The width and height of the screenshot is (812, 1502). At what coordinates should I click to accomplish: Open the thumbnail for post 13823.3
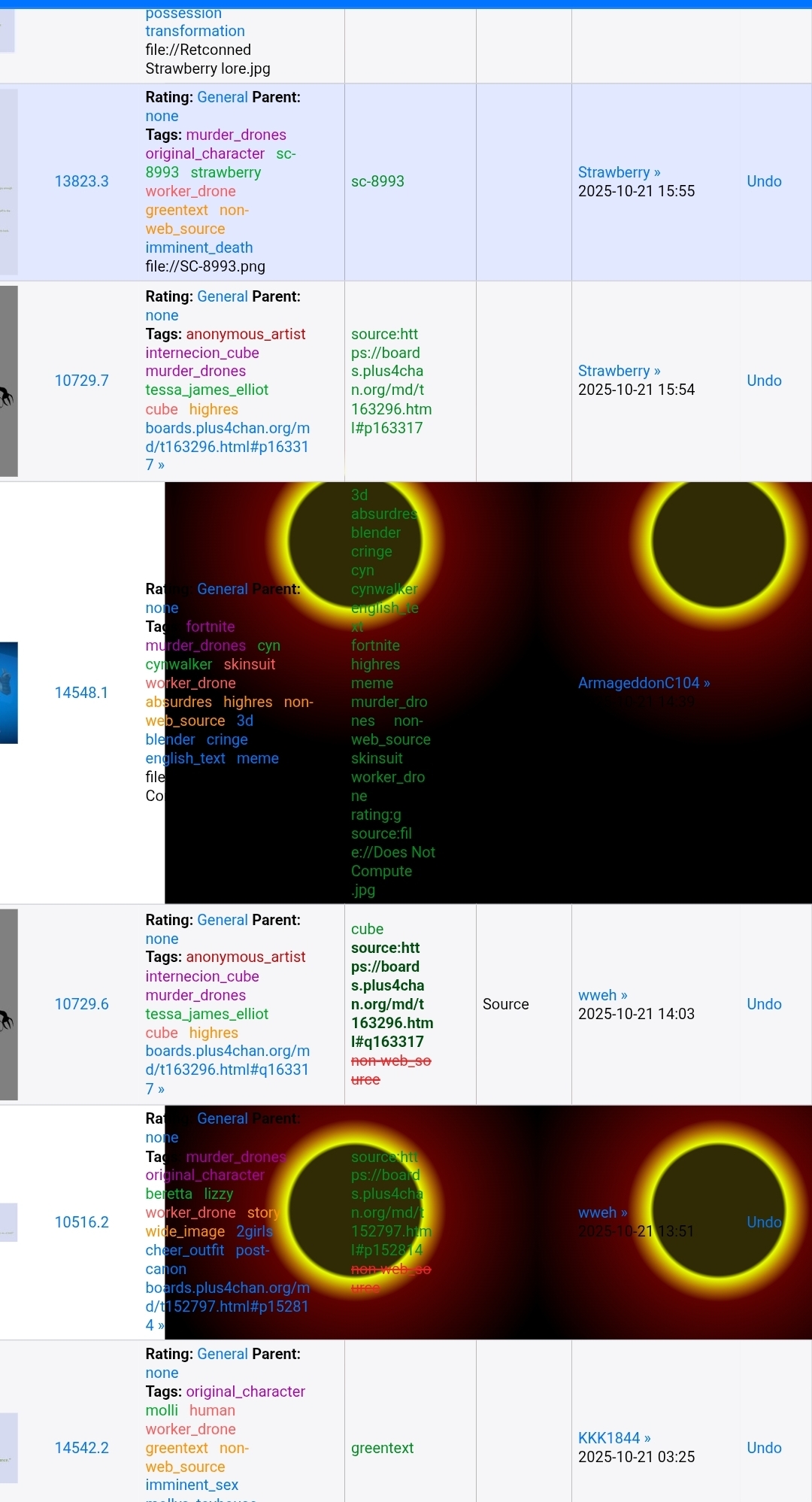point(8,182)
